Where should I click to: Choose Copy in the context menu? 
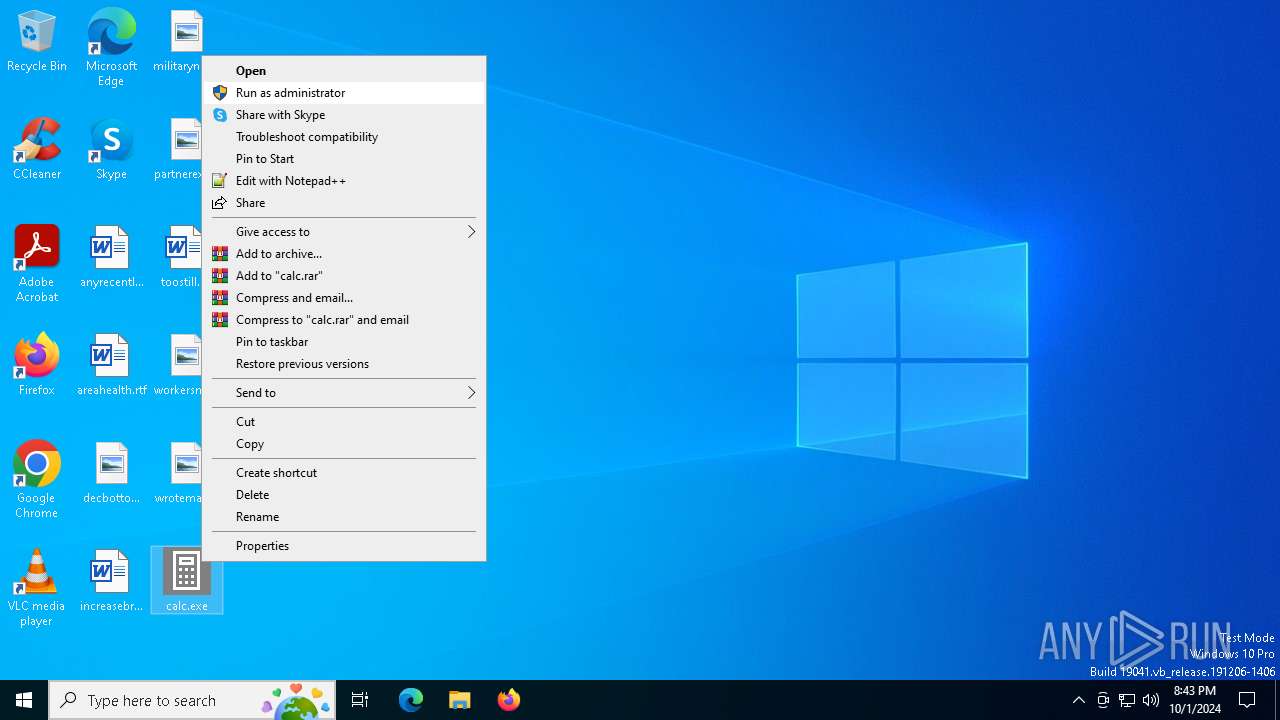tap(344, 444)
